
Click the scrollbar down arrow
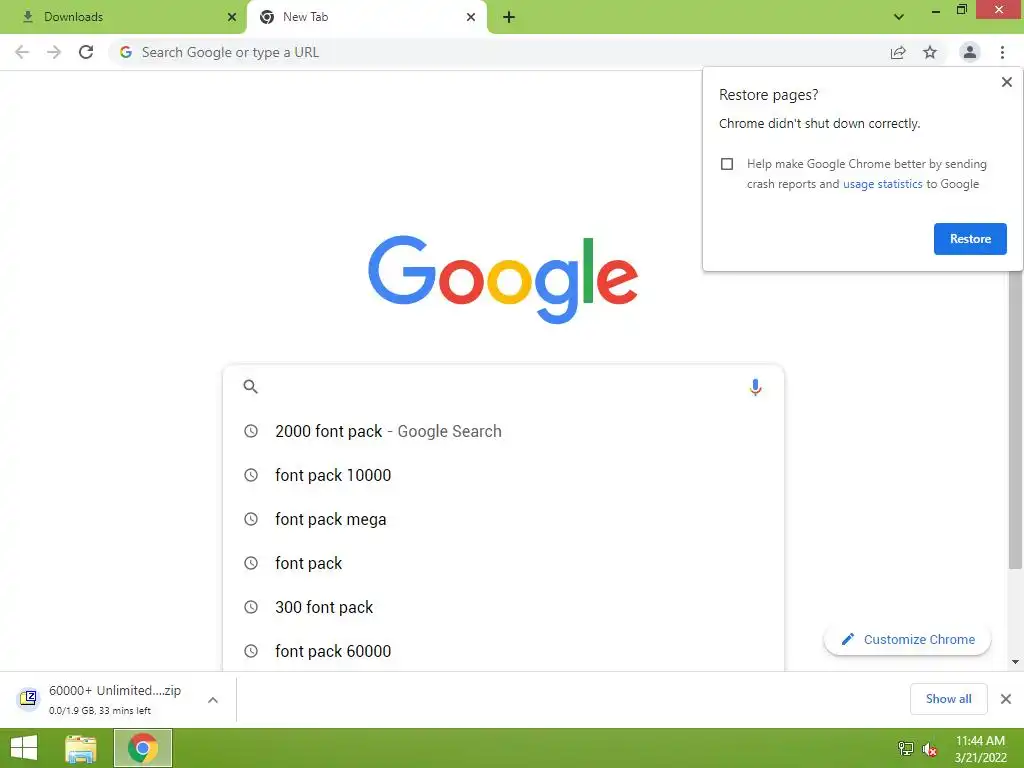[1015, 662]
